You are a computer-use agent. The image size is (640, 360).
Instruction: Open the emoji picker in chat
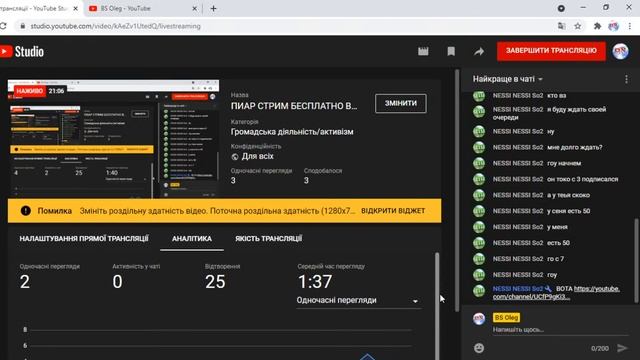coord(479,348)
